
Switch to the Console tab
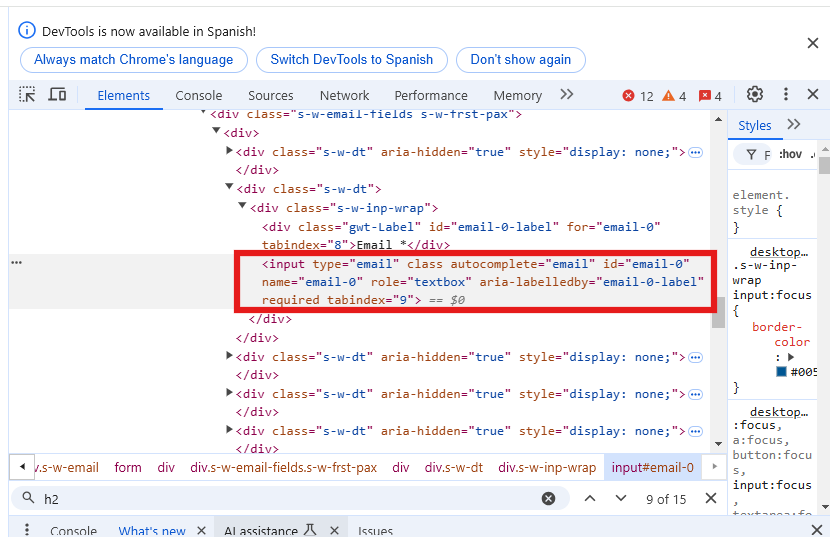(x=199, y=95)
